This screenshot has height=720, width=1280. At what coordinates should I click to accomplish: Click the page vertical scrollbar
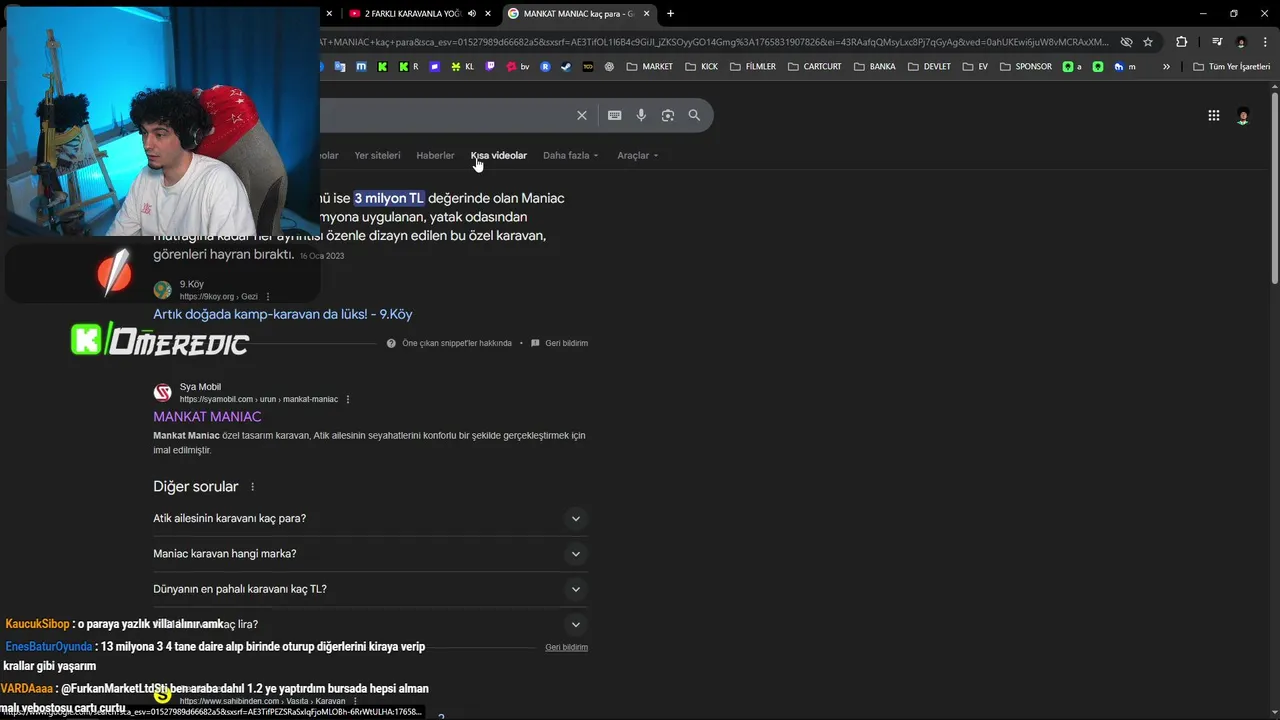pos(1275,190)
